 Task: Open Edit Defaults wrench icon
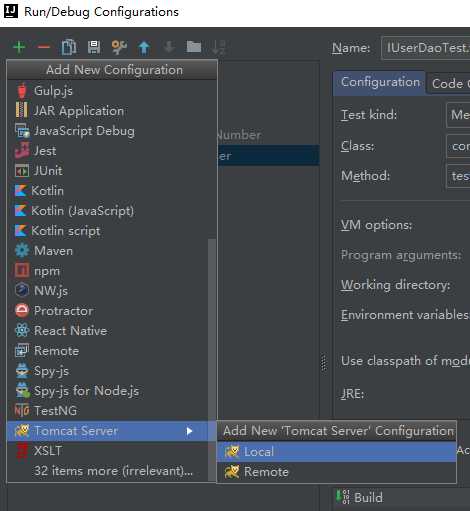click(x=119, y=47)
